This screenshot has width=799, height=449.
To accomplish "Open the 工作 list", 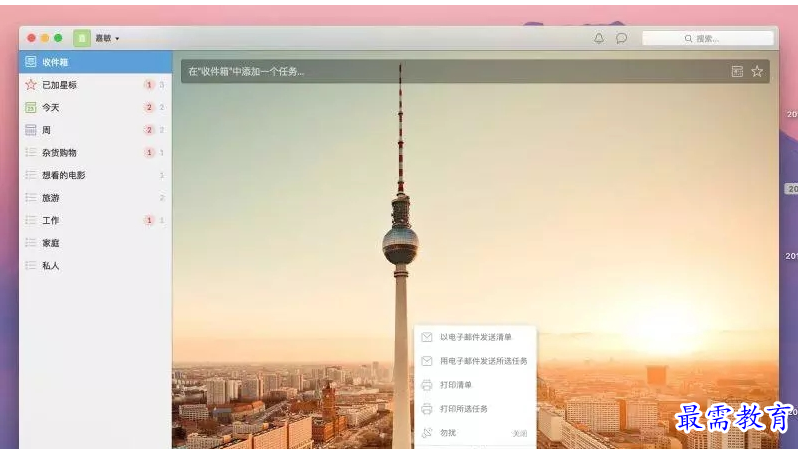I will 95,220.
